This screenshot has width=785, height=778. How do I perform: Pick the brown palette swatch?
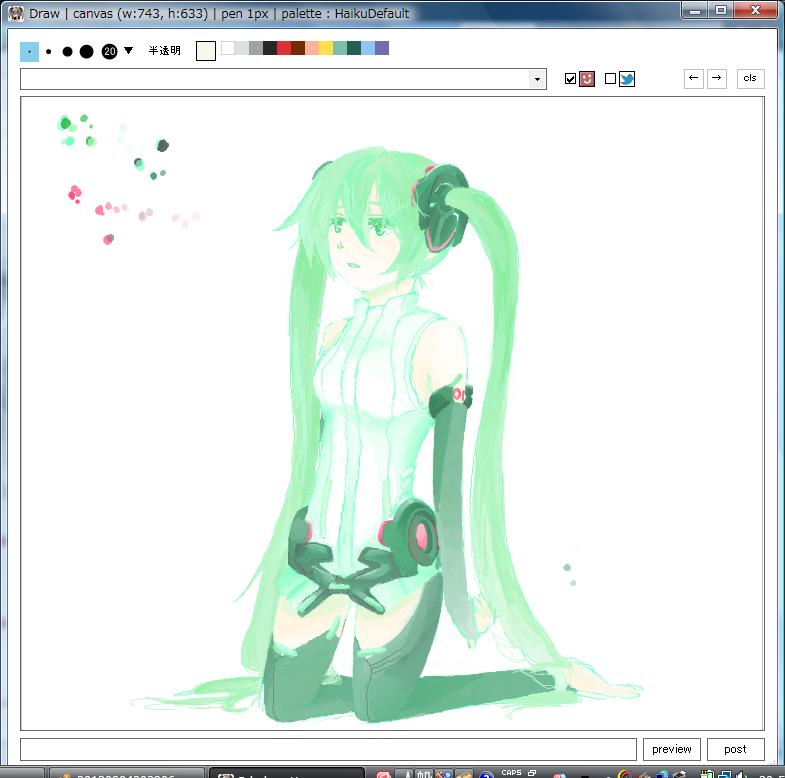click(x=298, y=48)
